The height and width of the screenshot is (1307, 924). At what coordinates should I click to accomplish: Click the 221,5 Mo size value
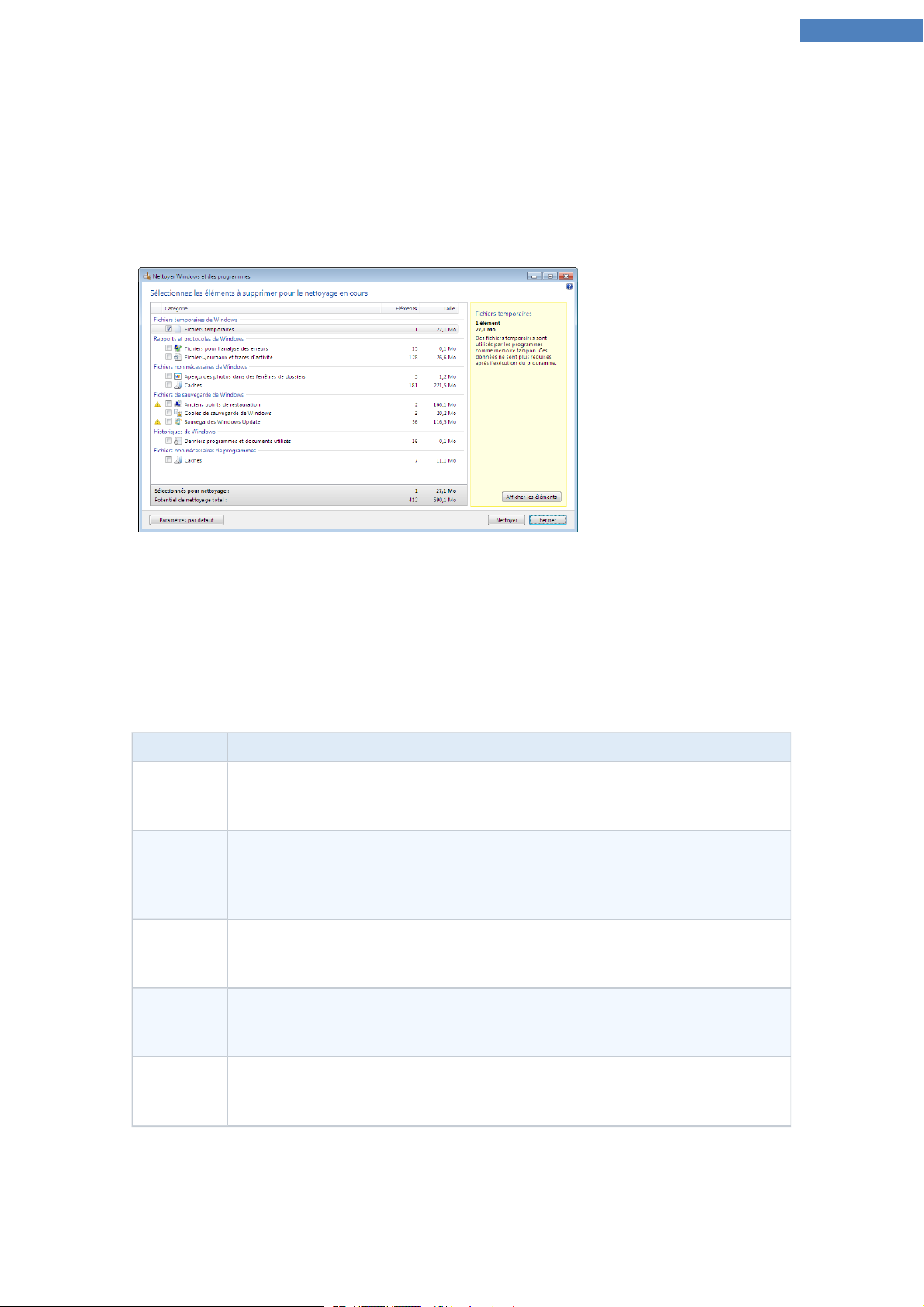445,386
